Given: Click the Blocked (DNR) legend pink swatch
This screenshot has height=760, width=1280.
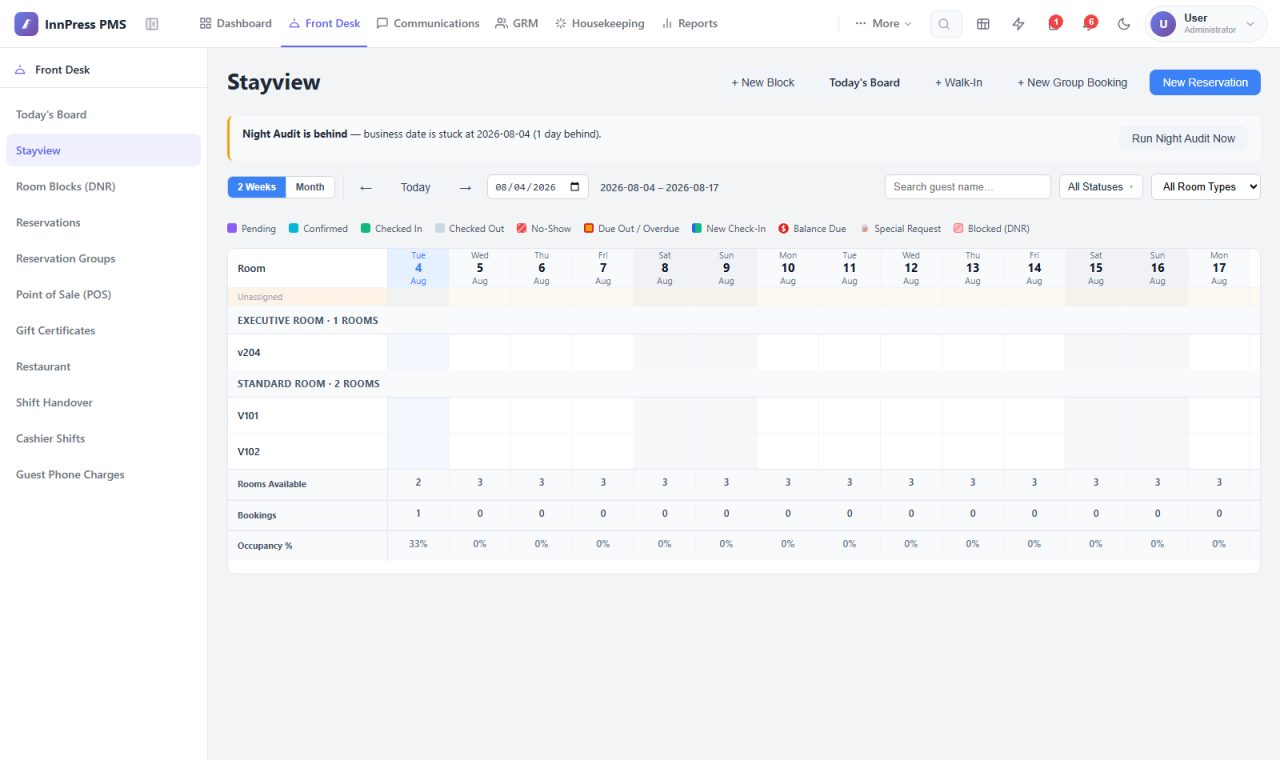Looking at the screenshot, I should [958, 229].
